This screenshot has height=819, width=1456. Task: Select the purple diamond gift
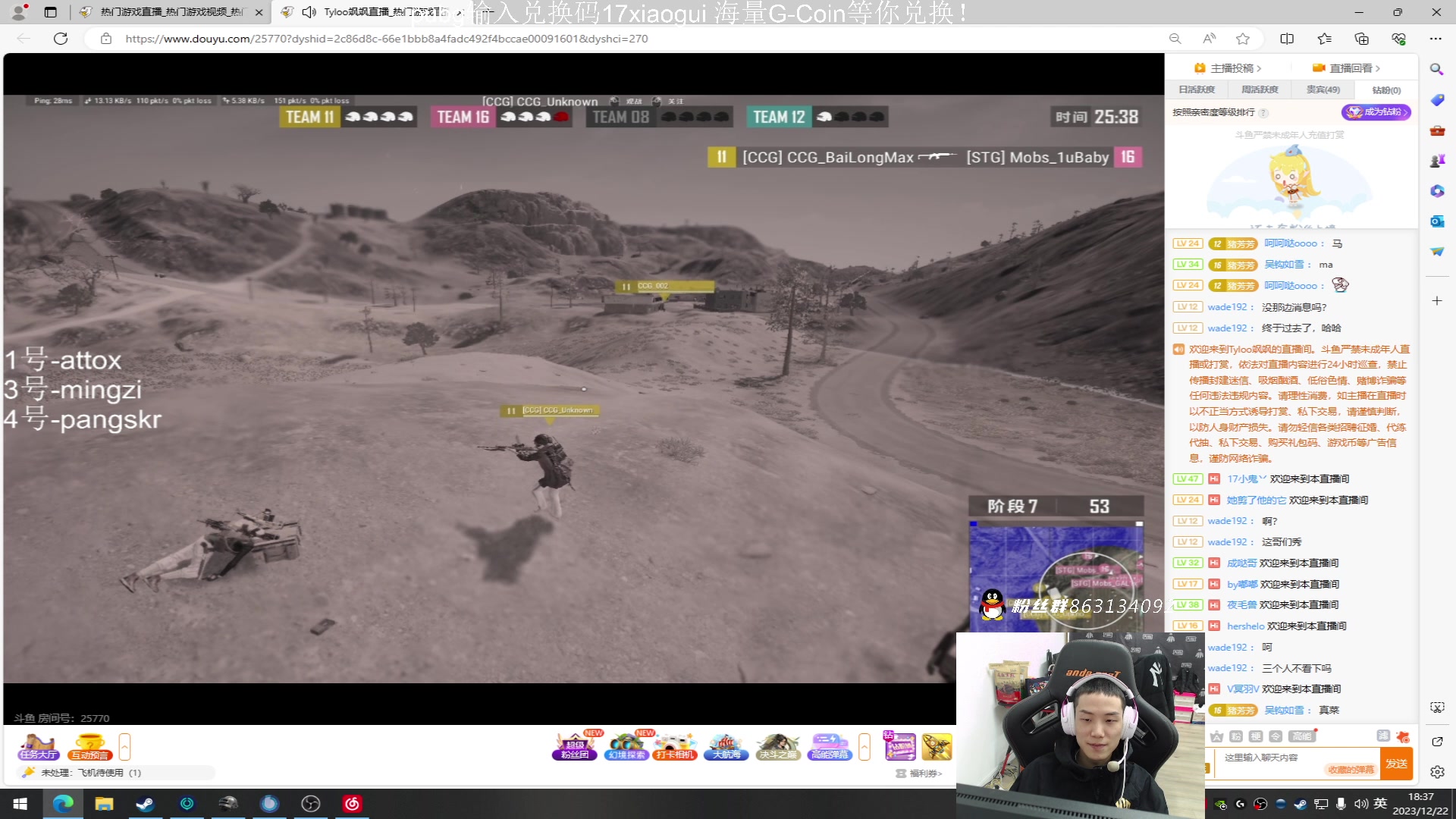(x=900, y=747)
